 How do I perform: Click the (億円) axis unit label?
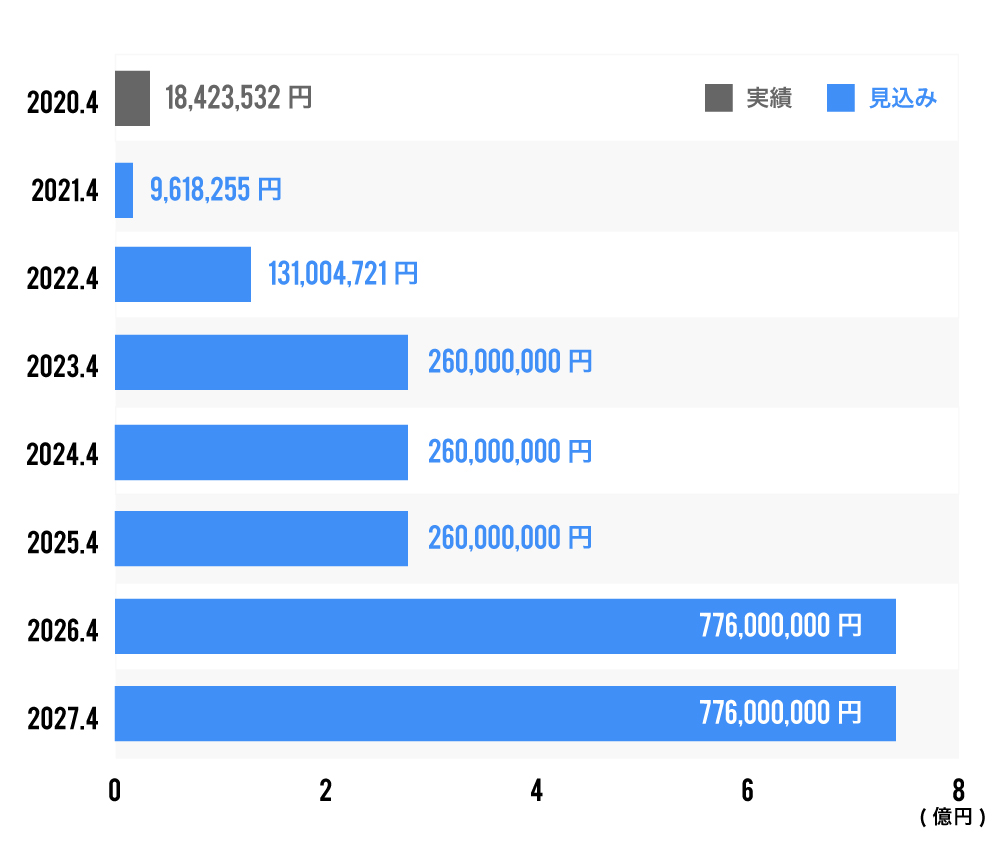(x=952, y=818)
